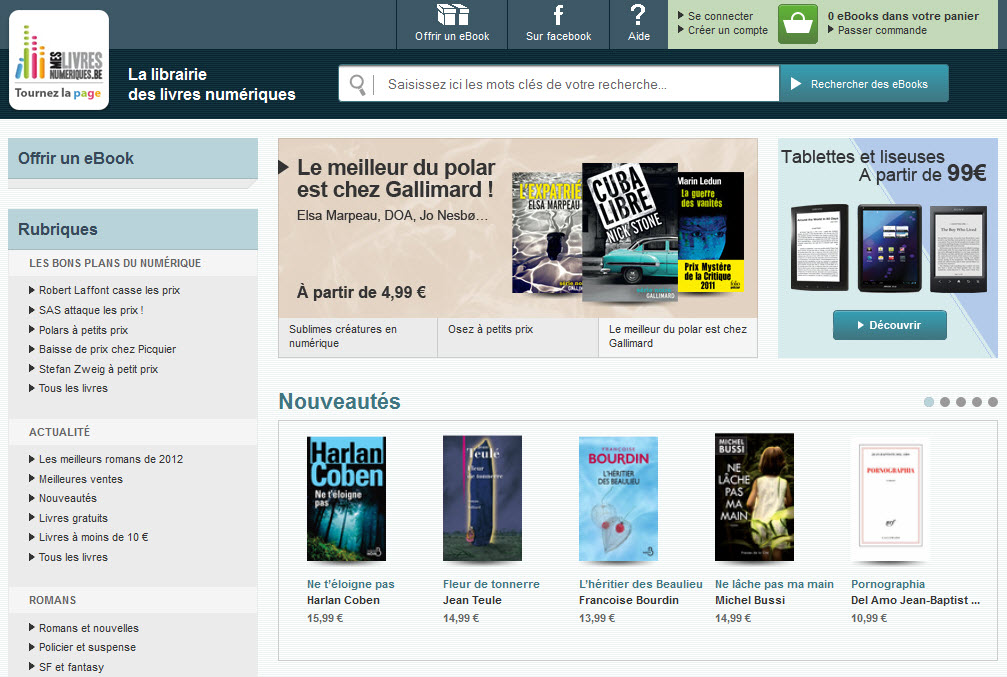Select first Nouveautés carousel dot
1007x677 pixels.
point(929,402)
